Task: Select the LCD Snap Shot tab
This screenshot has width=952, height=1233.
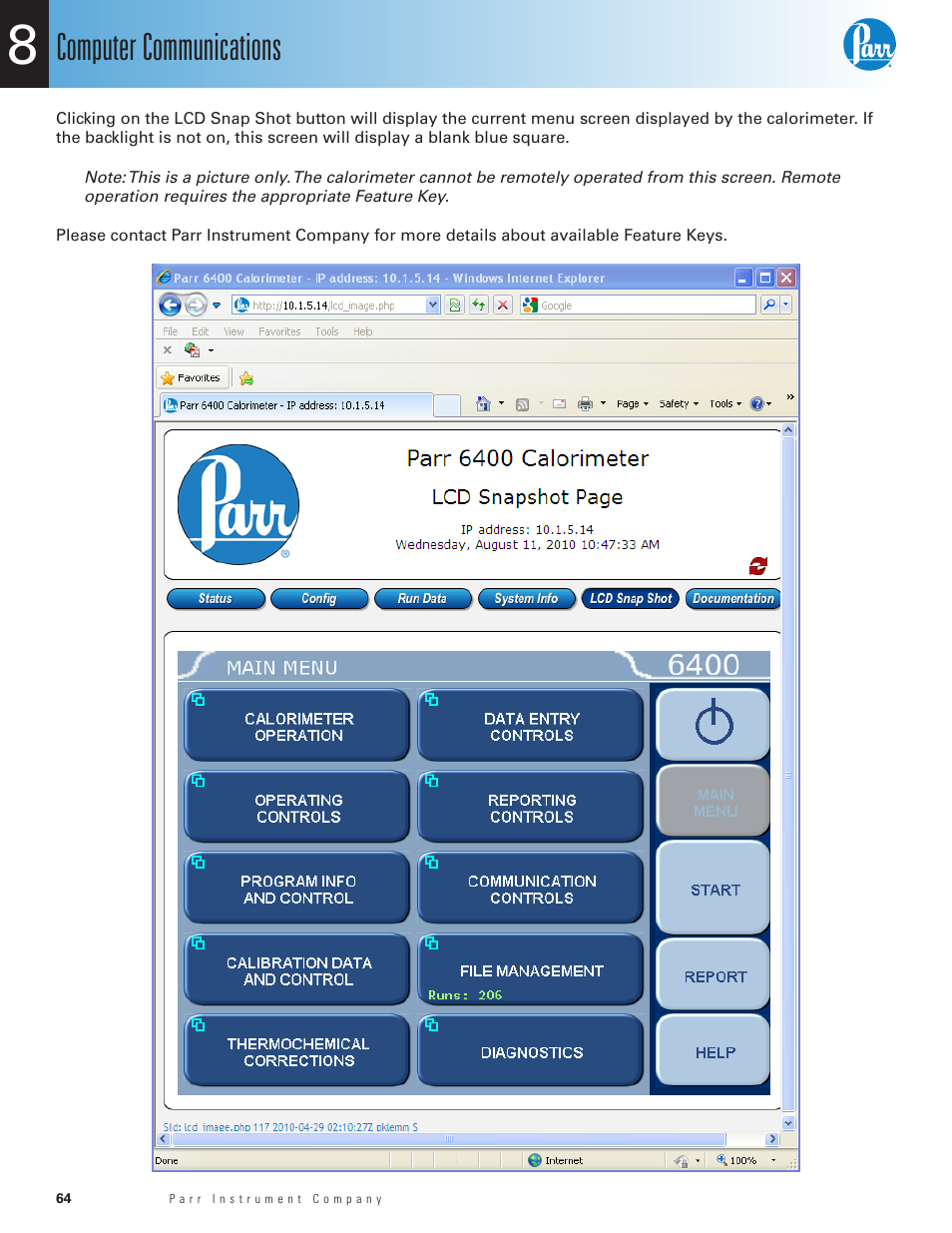Action: point(631,599)
